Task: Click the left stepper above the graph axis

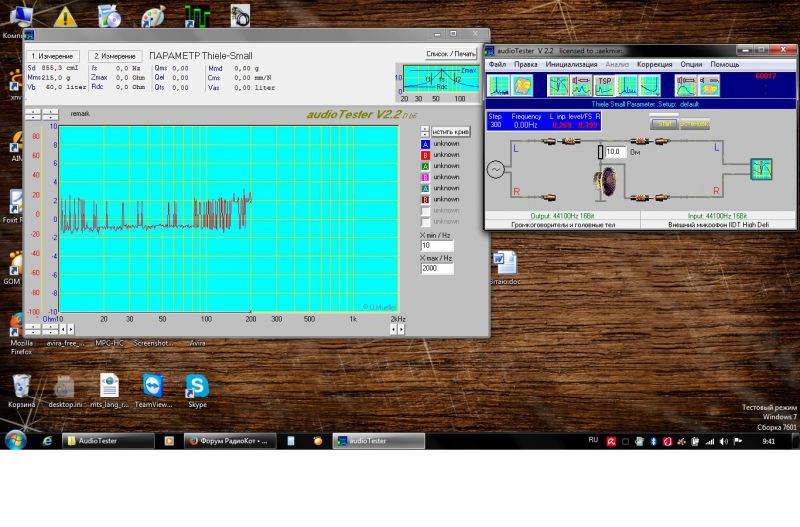Action: [33, 114]
